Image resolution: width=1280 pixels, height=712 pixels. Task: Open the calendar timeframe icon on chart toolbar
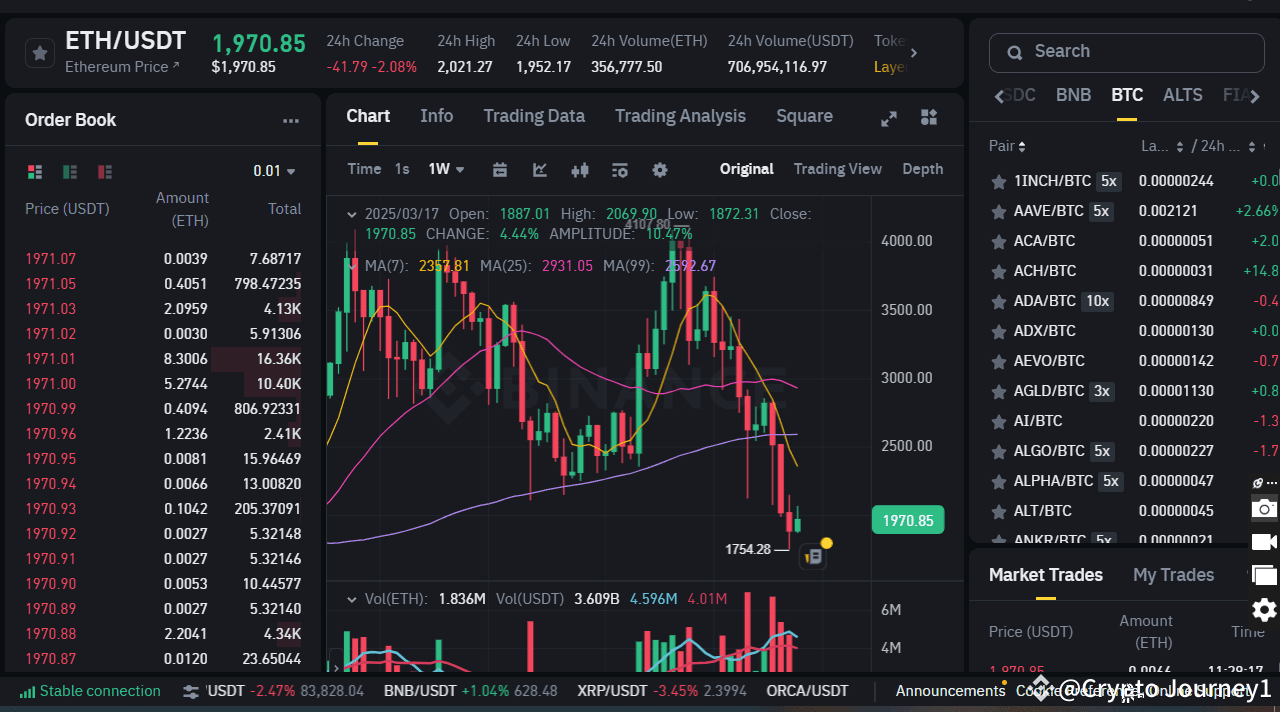coord(499,170)
